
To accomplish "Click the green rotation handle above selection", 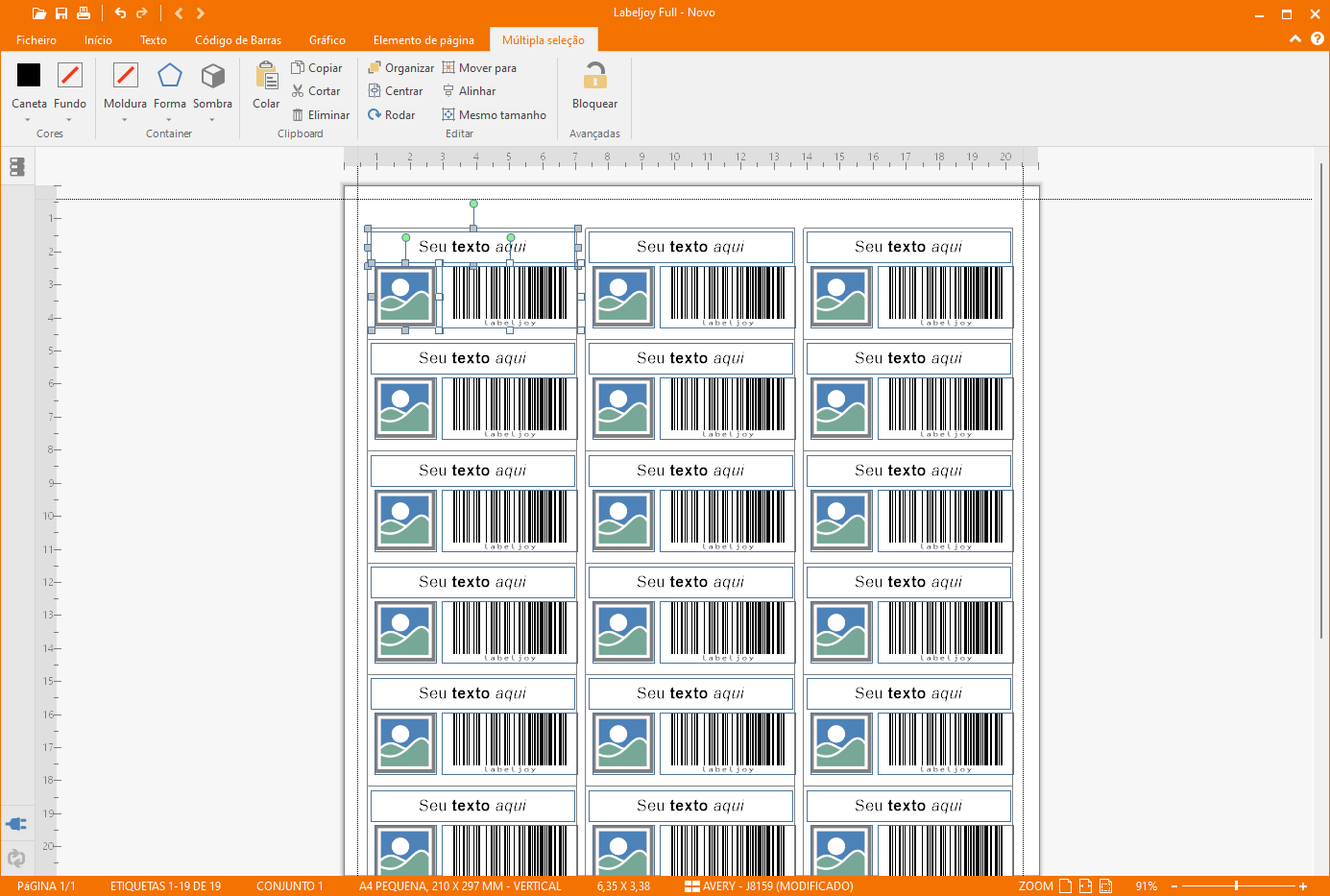I will click(x=473, y=204).
